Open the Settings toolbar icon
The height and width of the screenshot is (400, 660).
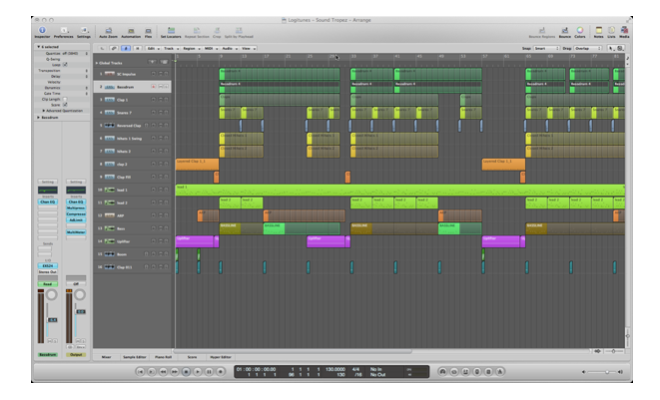point(84,32)
